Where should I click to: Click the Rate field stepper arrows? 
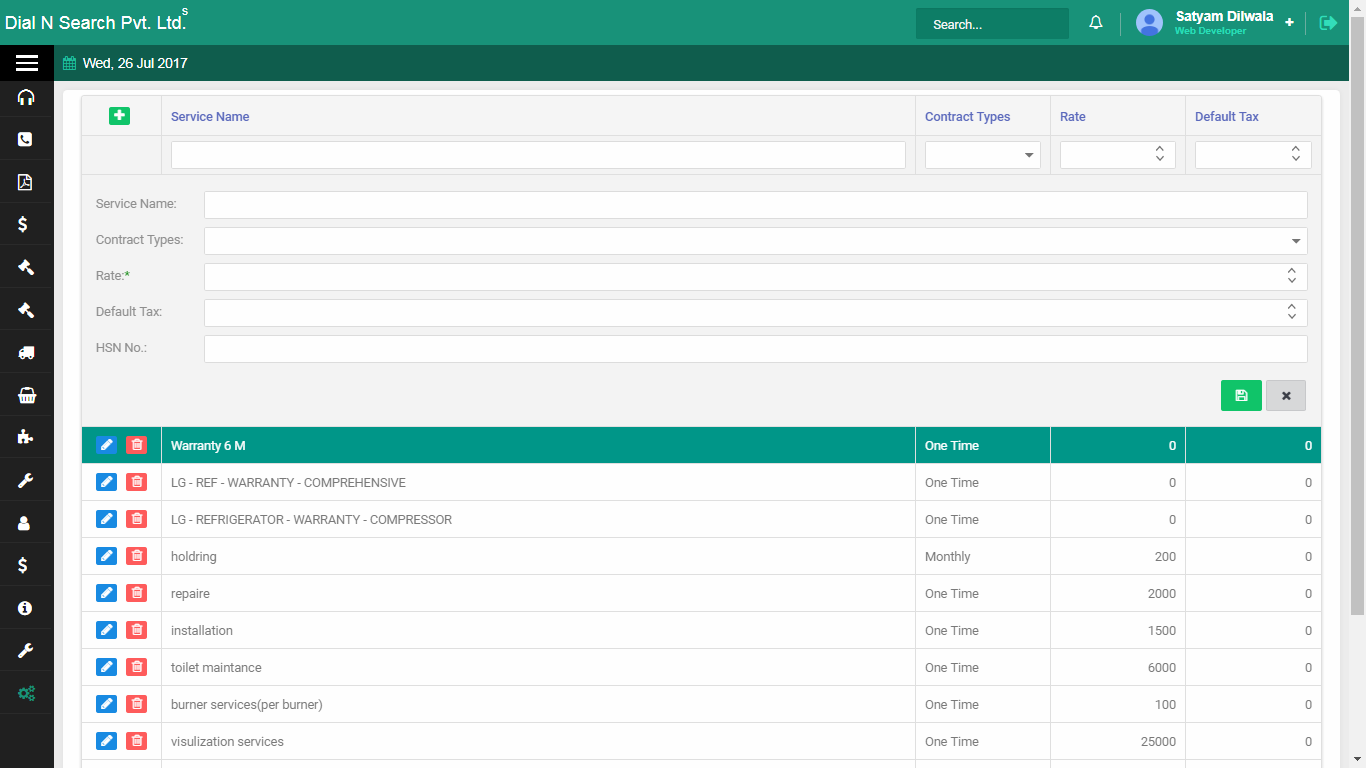1291,276
